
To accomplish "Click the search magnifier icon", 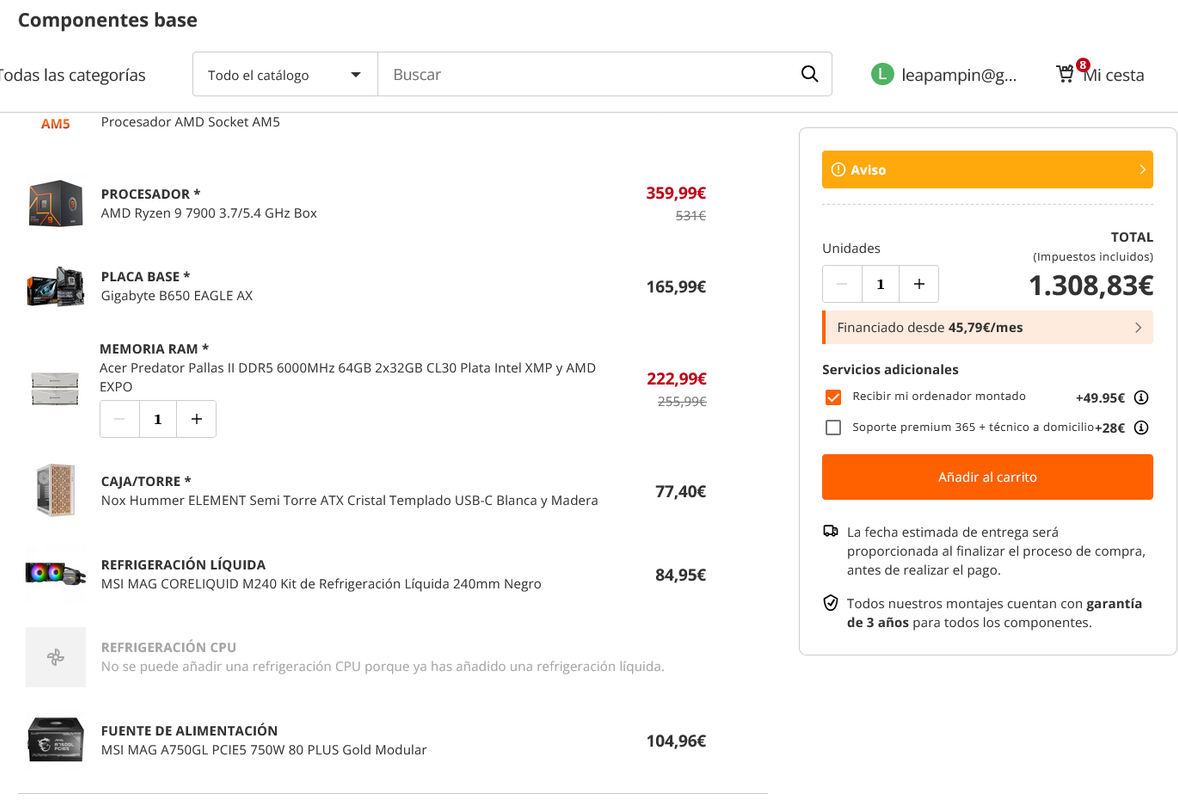I will click(809, 74).
